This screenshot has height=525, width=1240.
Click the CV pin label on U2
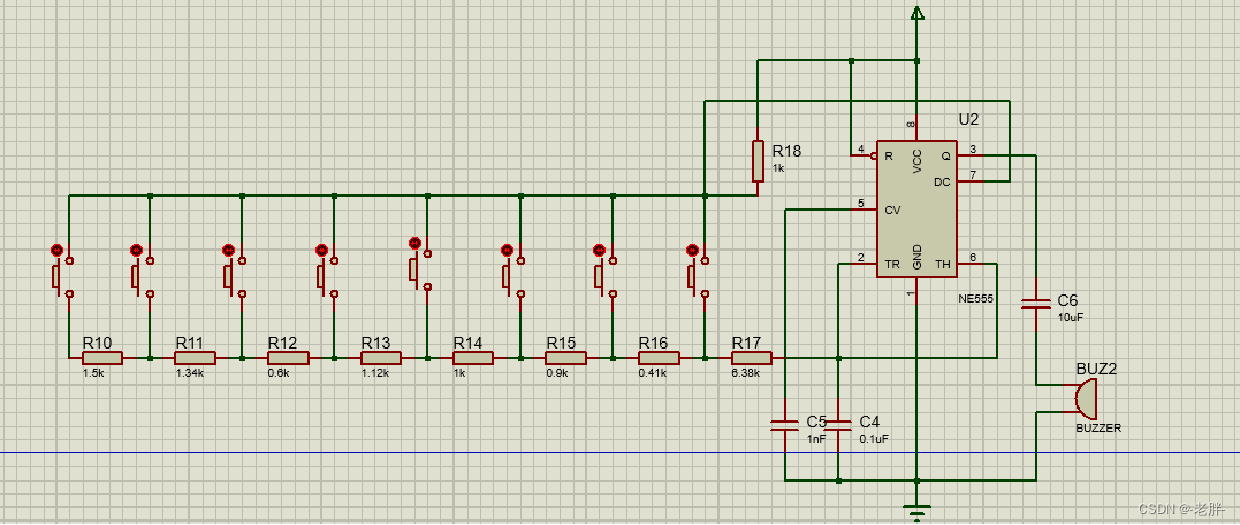(893, 210)
